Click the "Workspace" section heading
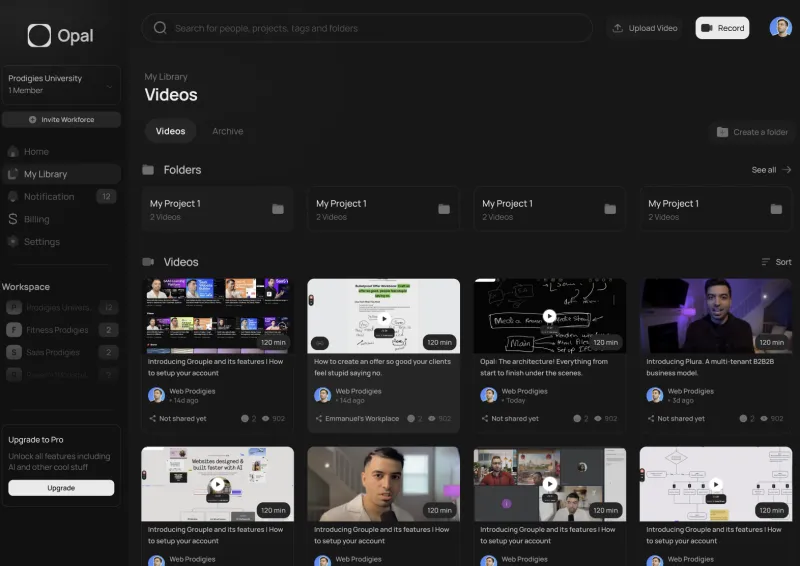The width and height of the screenshot is (800, 566). tap(26, 287)
